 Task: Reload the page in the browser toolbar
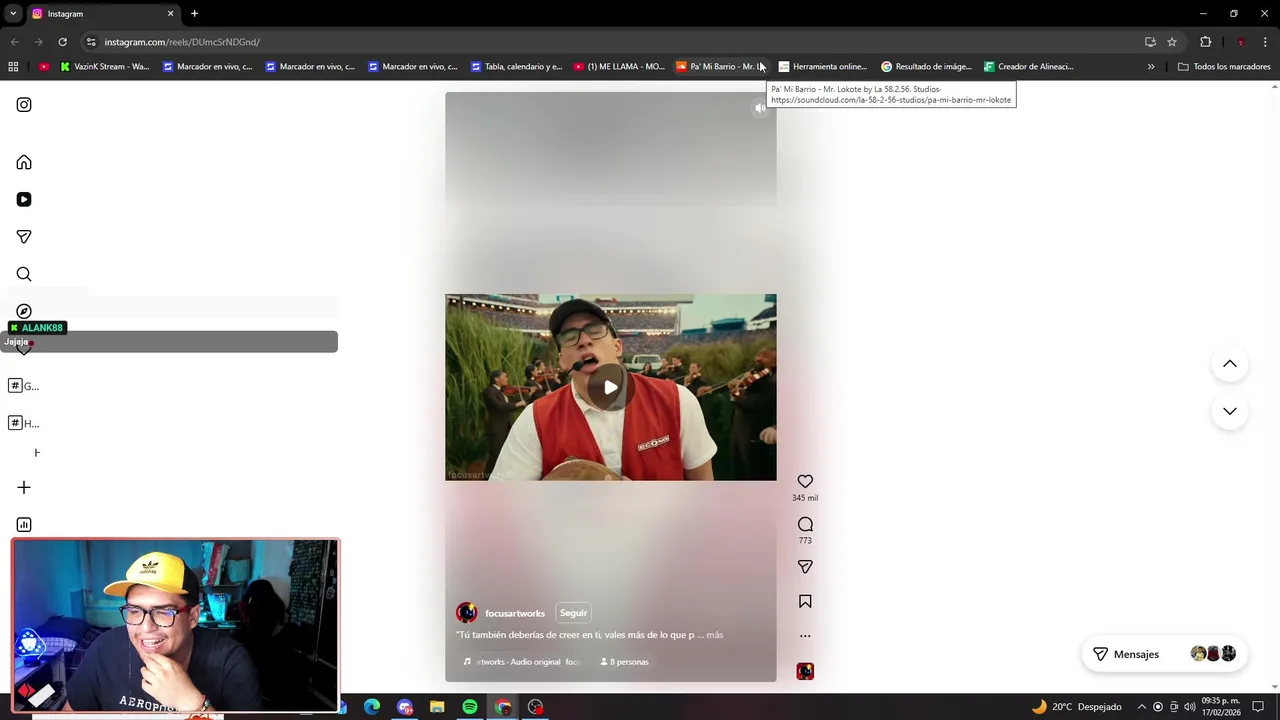pyautogui.click(x=62, y=42)
